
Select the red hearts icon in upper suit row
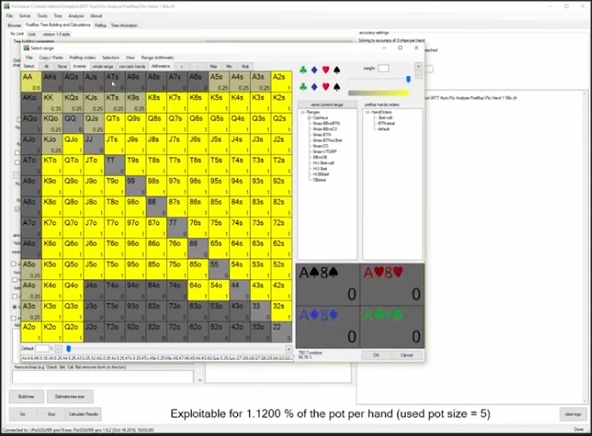tap(325, 70)
